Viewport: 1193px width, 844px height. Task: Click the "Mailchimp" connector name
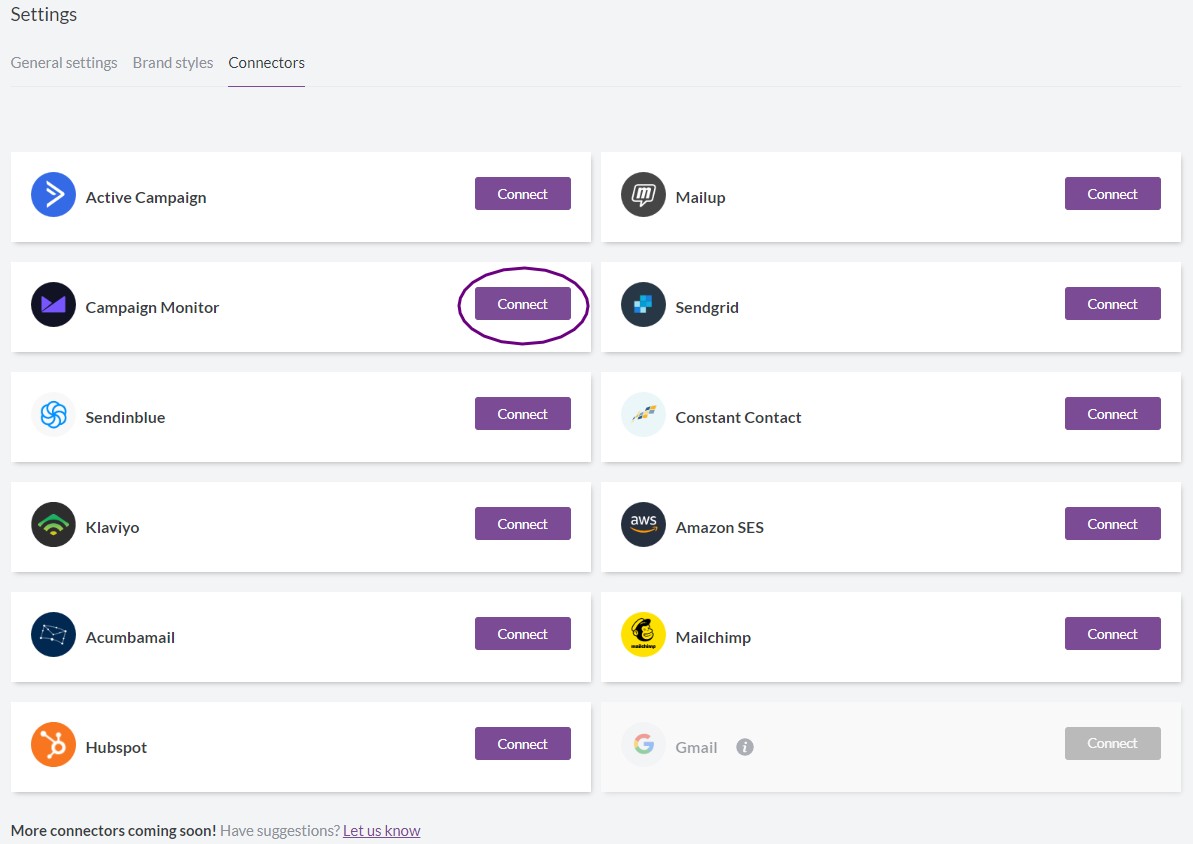pyautogui.click(x=713, y=637)
